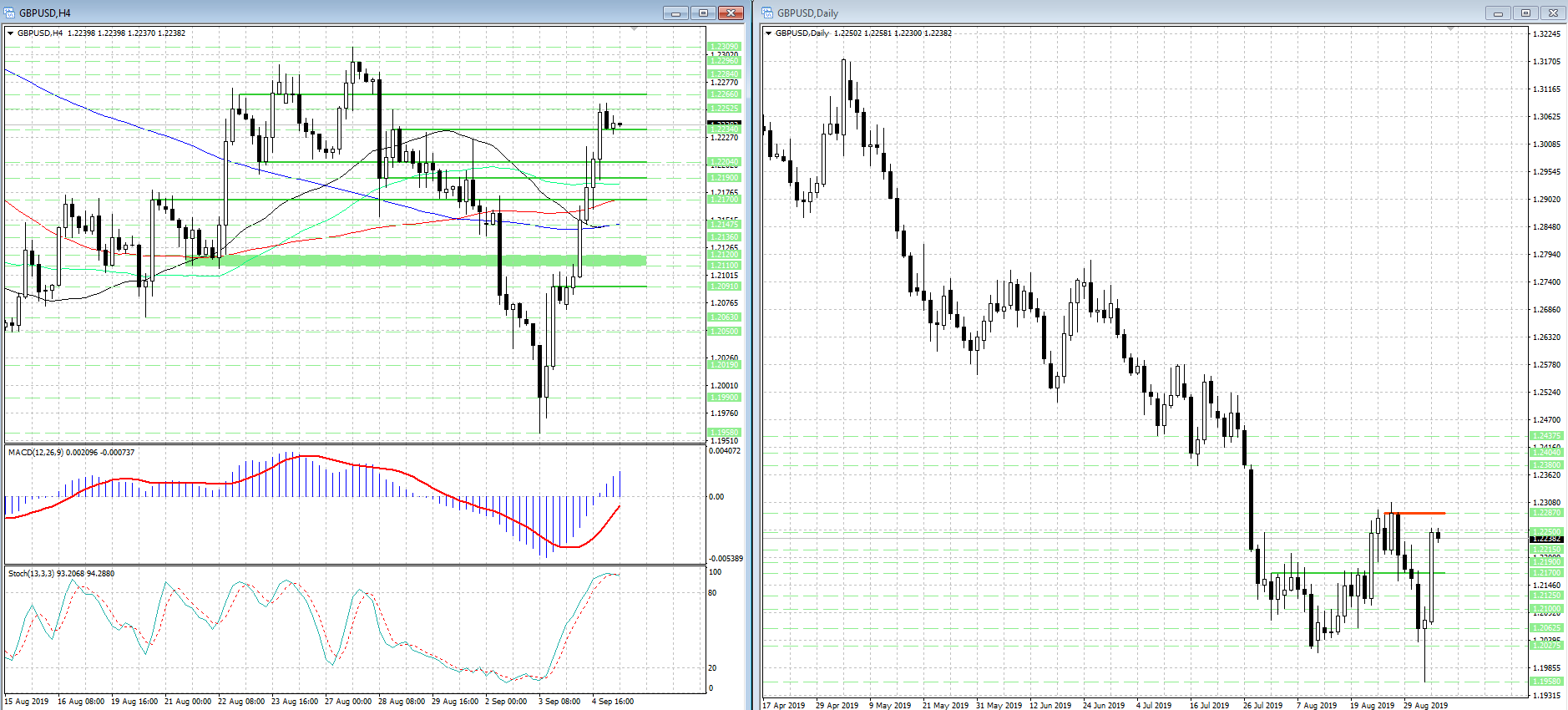
Task: Activate the GBPUSD,Daily window title bar
Action: tap(1119, 13)
